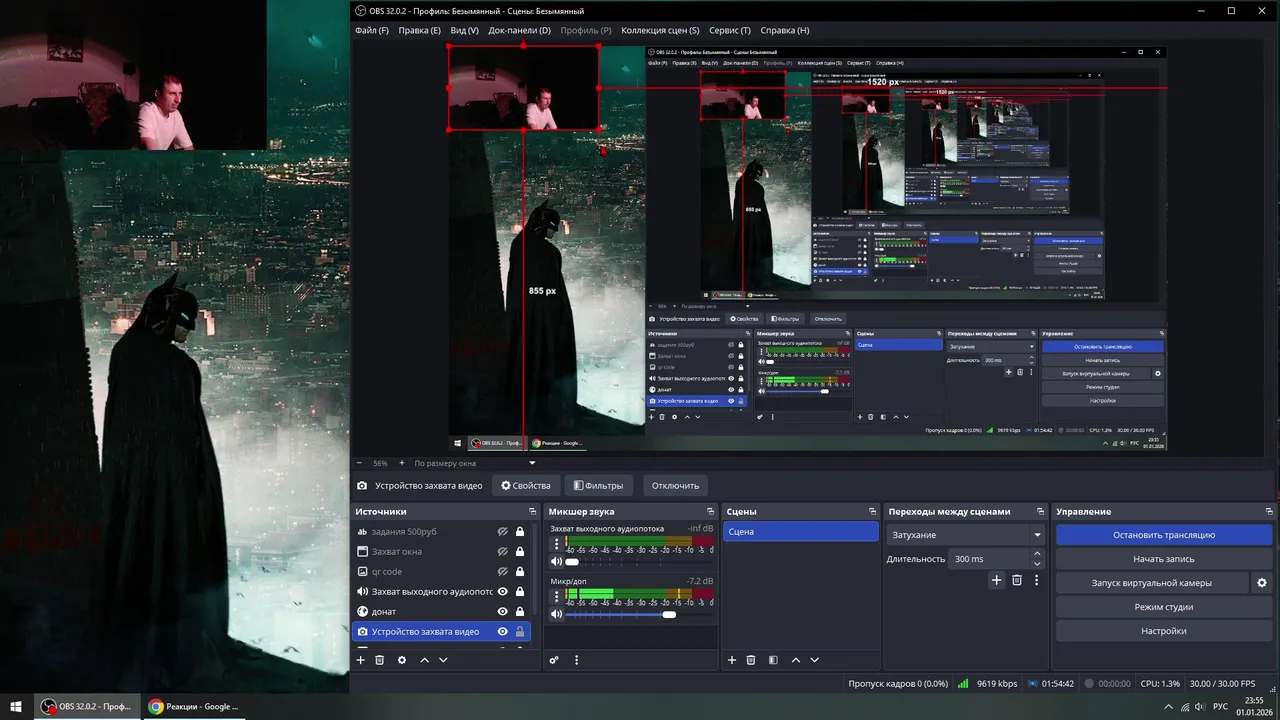Mute Захват выходного аудиопотока in mixer
The width and height of the screenshot is (1280, 720).
[556, 562]
